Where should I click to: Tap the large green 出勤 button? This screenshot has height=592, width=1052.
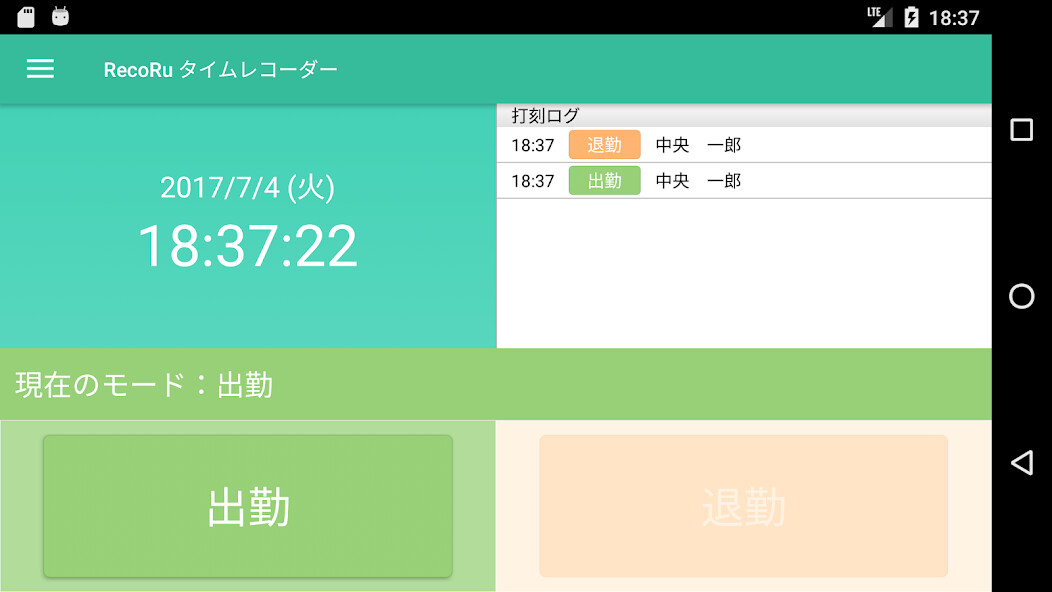tap(248, 506)
